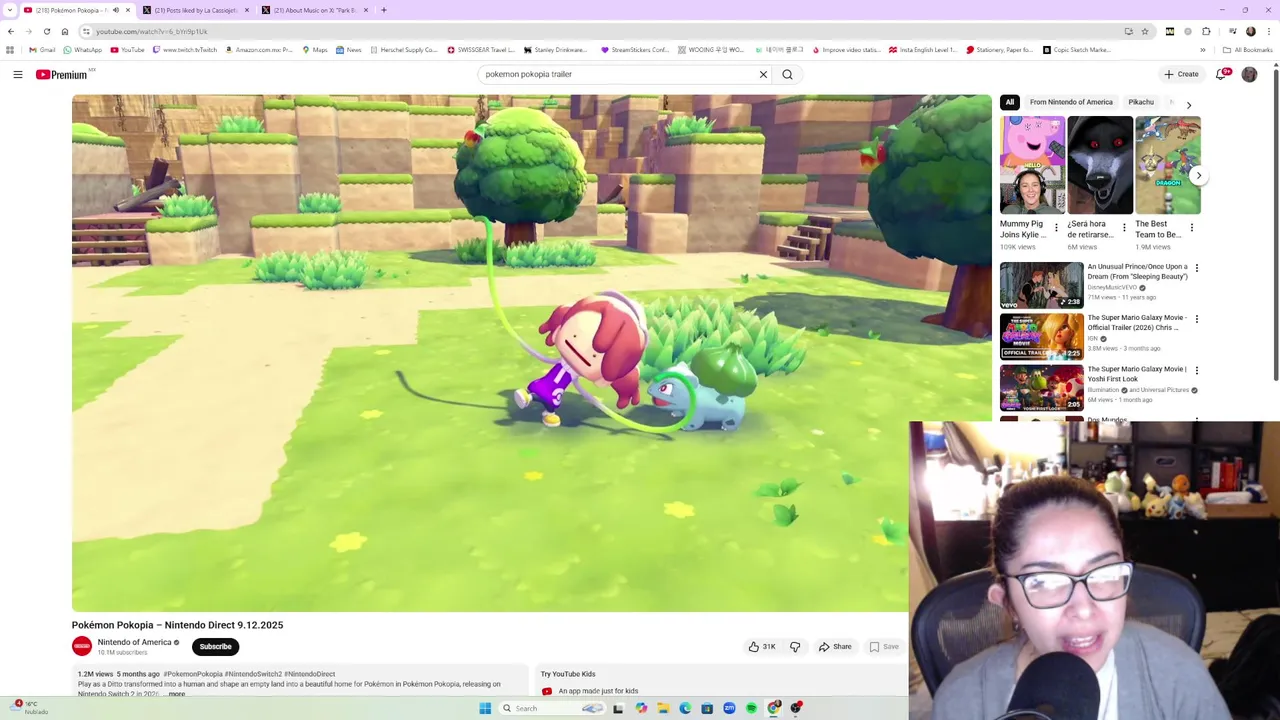Image resolution: width=1280 pixels, height=720 pixels.
Task: Open Yoshi First Look video thumbnail
Action: [x=1041, y=387]
